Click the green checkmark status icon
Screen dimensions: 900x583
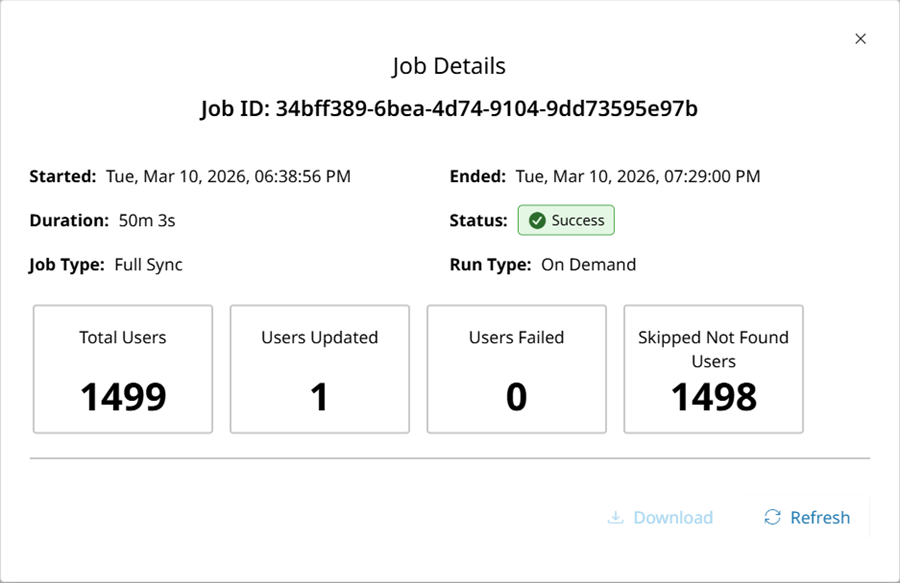[537, 220]
